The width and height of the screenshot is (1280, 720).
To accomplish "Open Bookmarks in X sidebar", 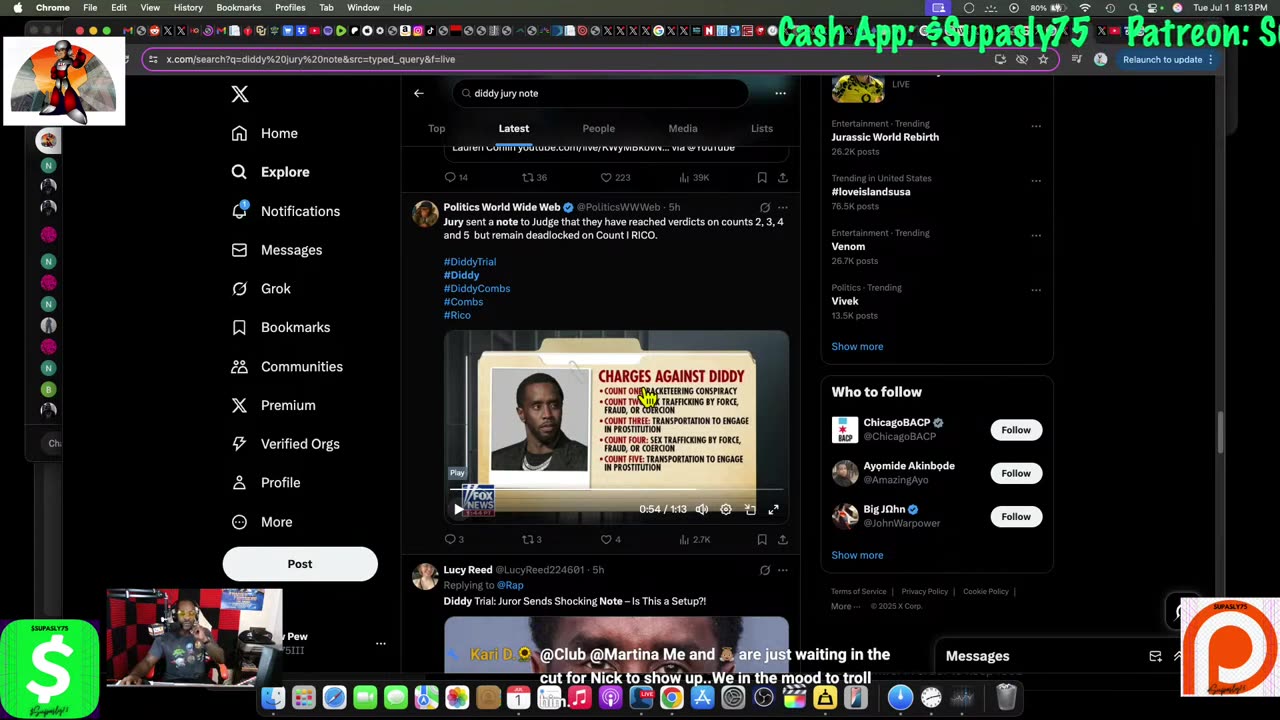I will tap(281, 327).
